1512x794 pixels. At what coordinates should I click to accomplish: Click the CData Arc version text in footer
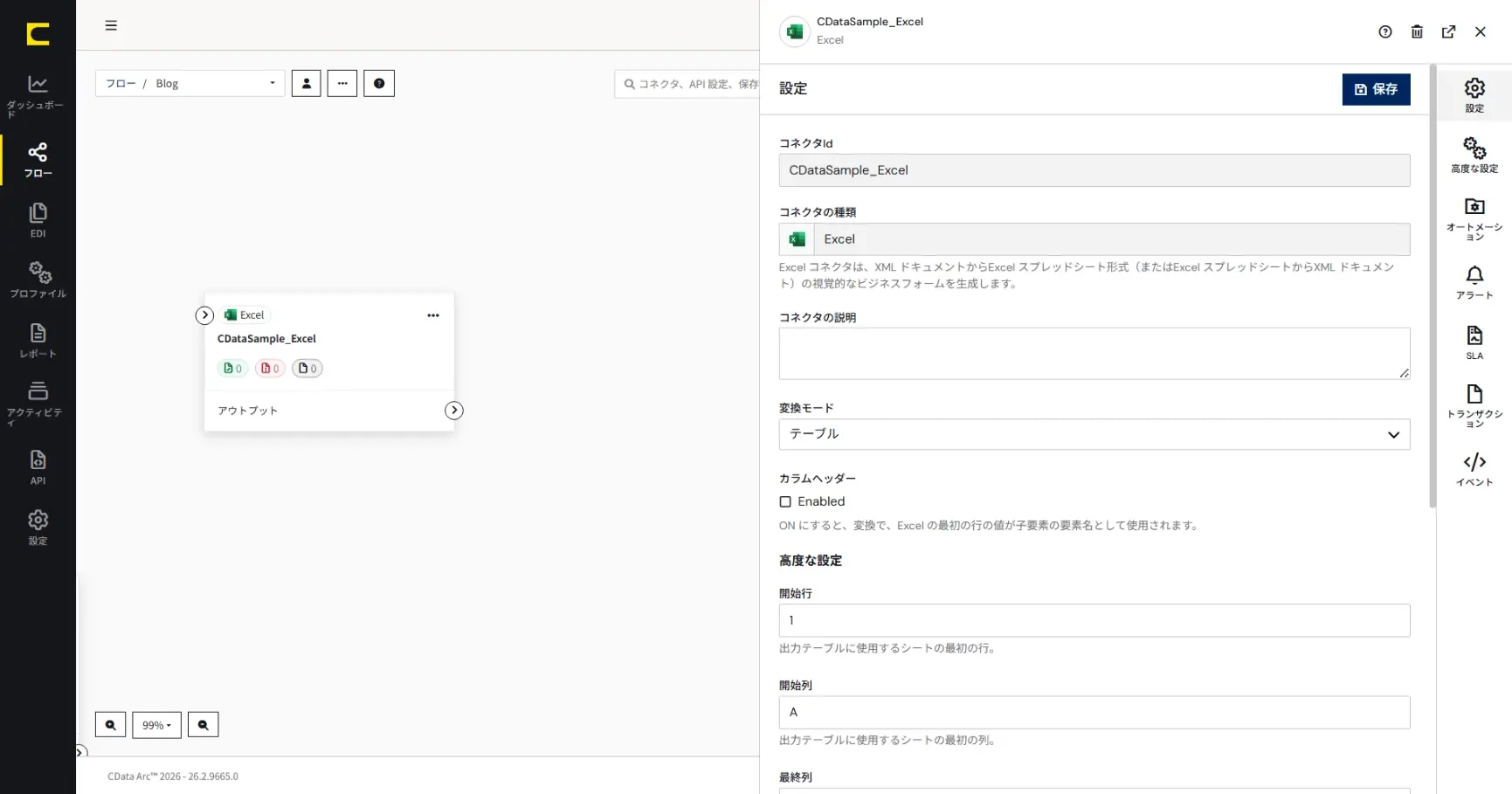[x=173, y=777]
